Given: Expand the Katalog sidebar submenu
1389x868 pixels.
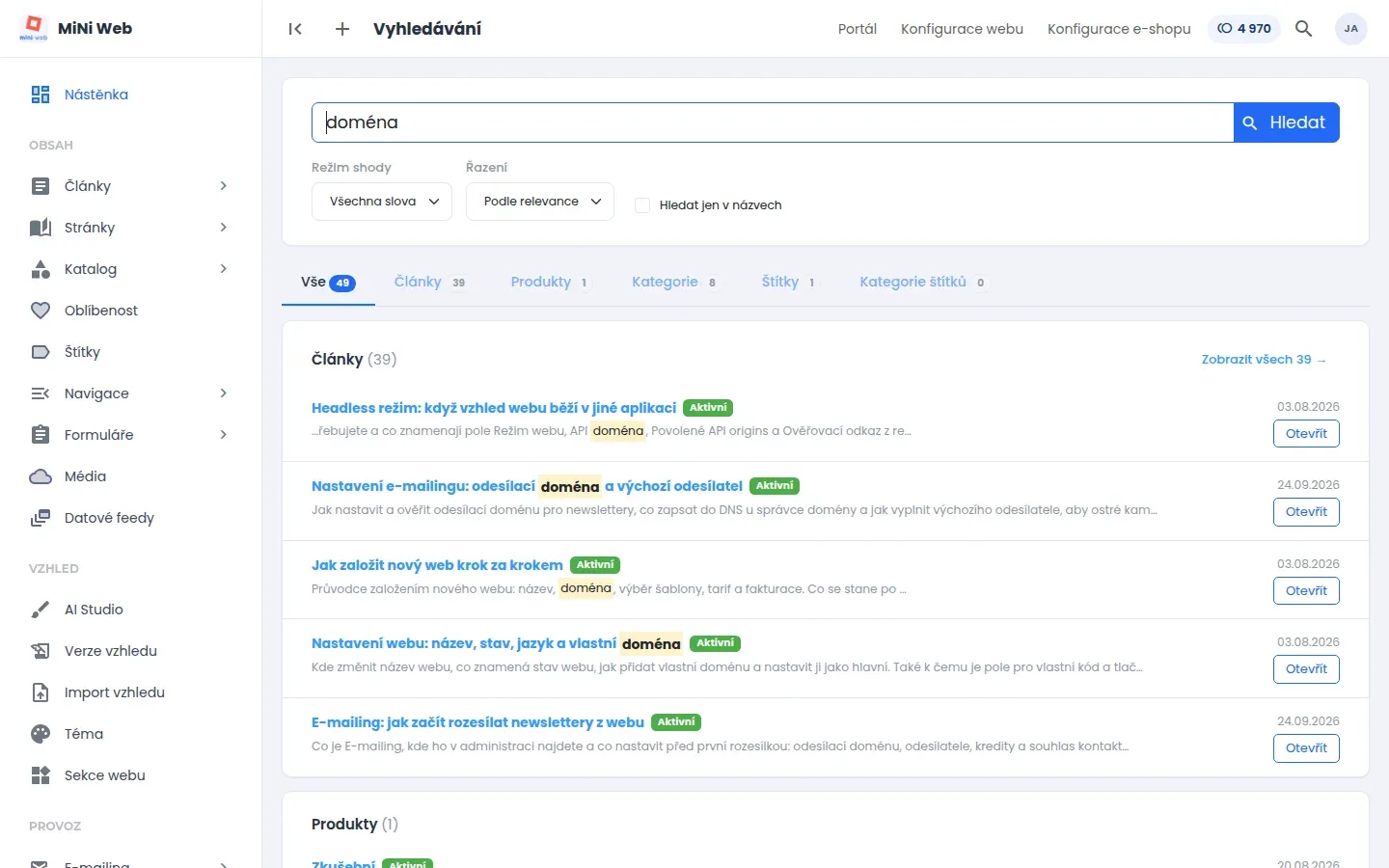Looking at the screenshot, I should 224,269.
